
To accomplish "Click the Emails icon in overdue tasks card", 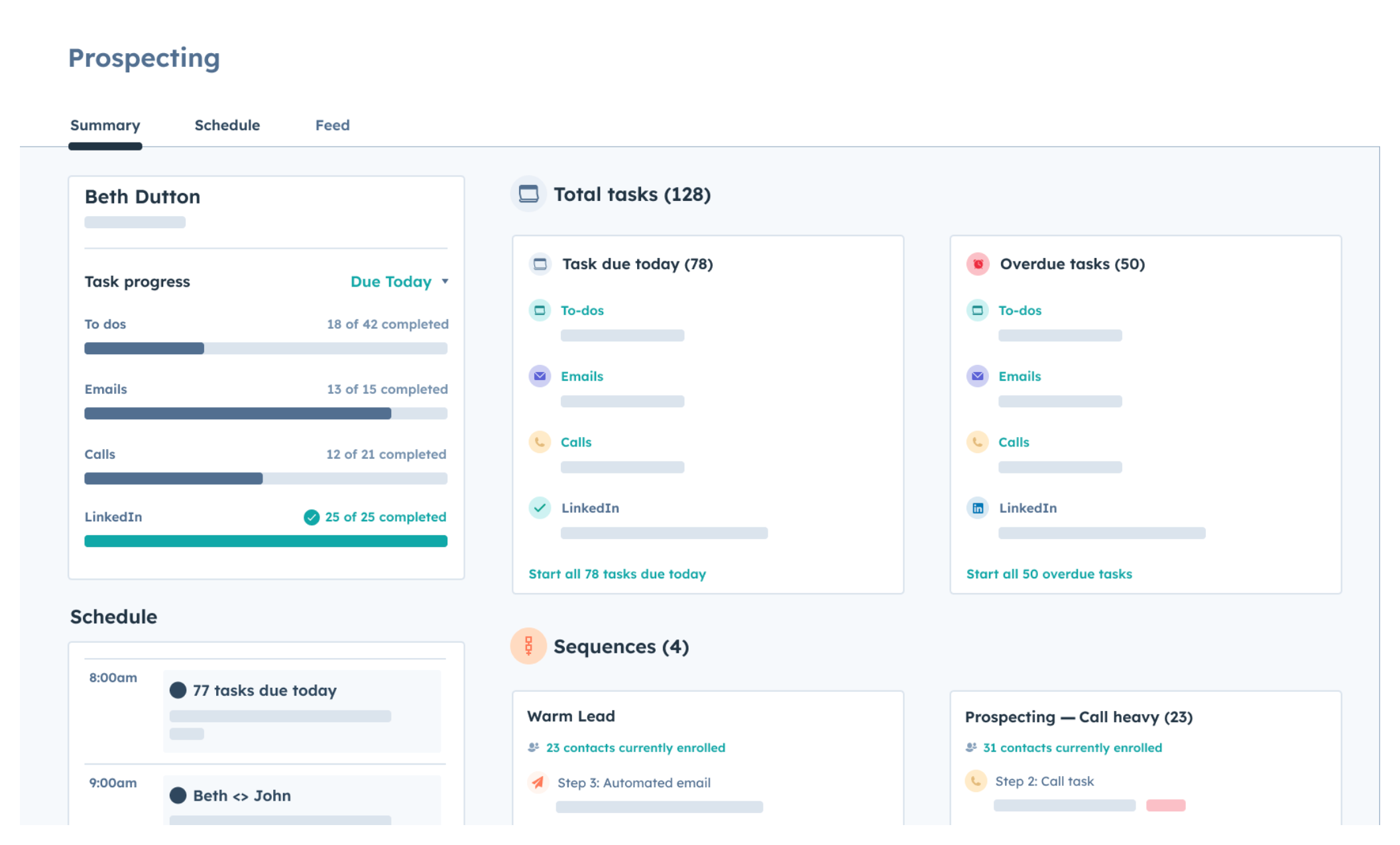I will coord(978,376).
